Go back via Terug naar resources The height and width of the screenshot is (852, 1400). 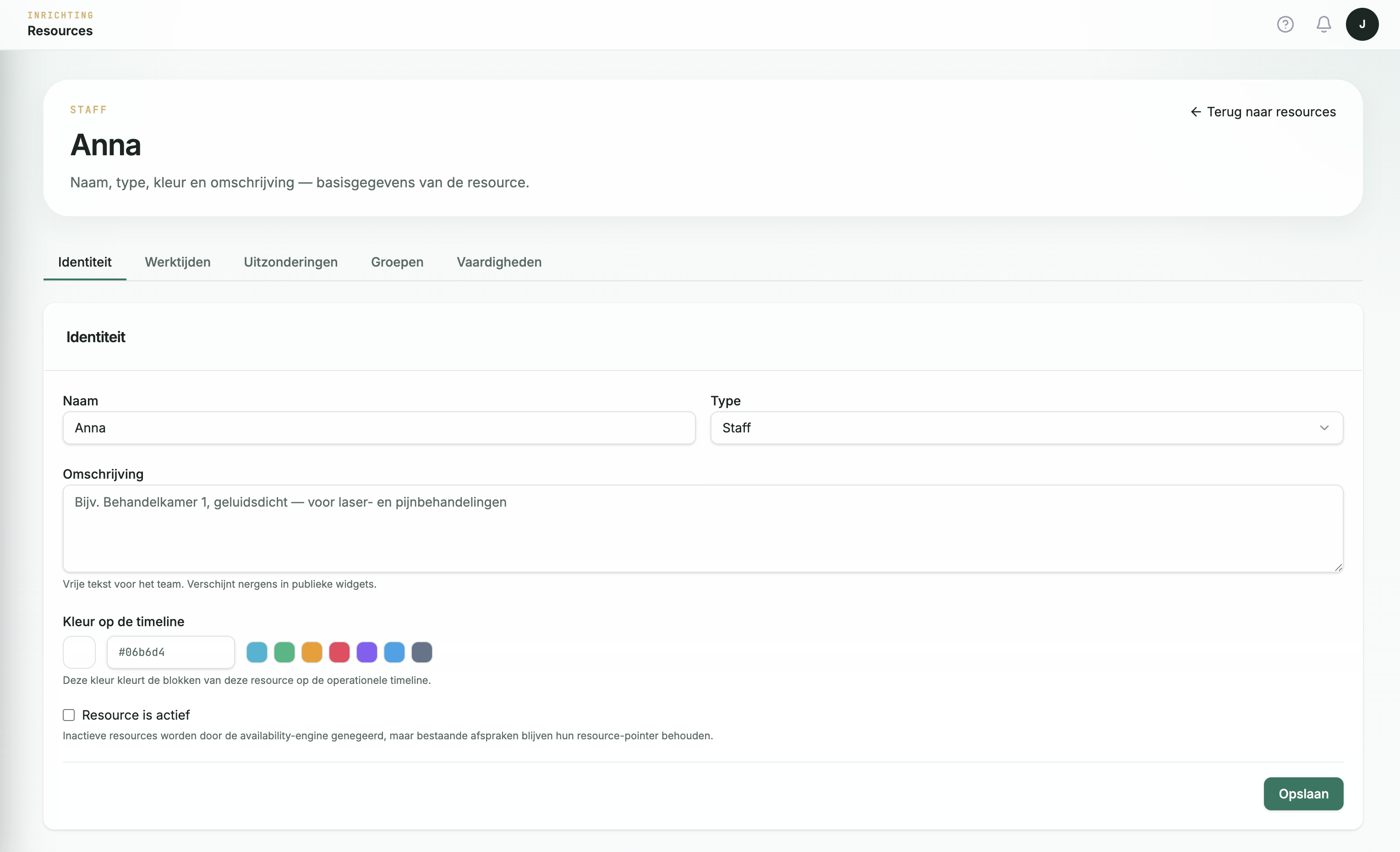click(x=1263, y=112)
